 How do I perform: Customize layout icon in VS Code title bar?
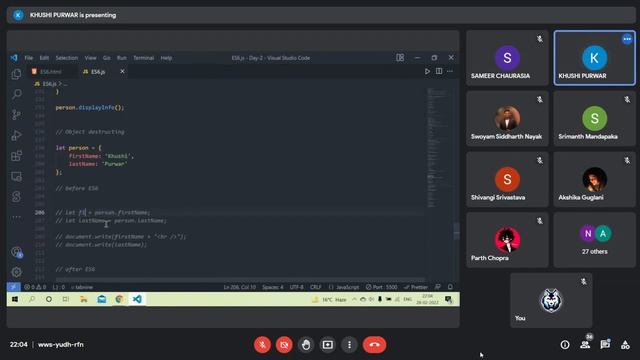[x=400, y=58]
